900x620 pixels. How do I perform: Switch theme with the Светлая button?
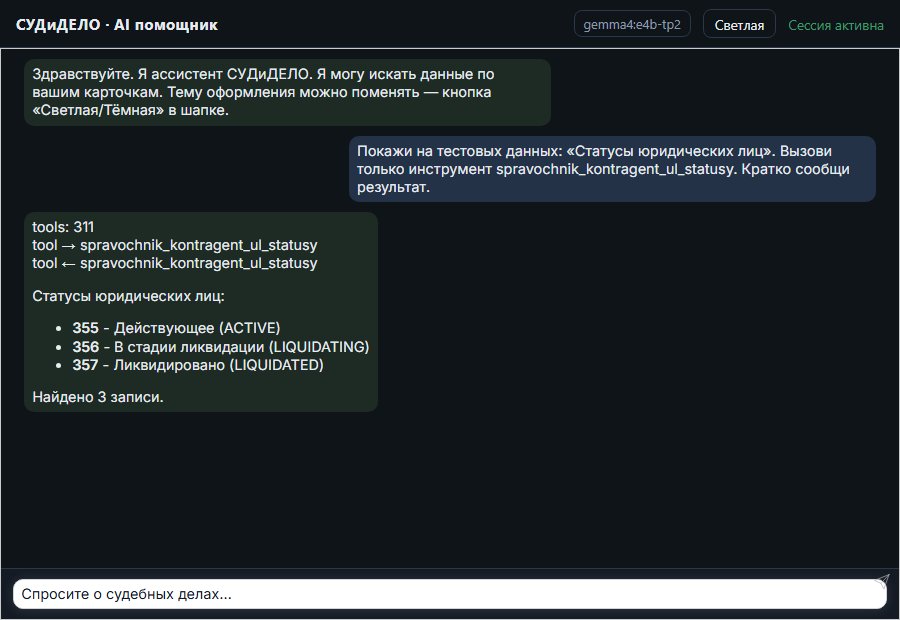click(739, 25)
